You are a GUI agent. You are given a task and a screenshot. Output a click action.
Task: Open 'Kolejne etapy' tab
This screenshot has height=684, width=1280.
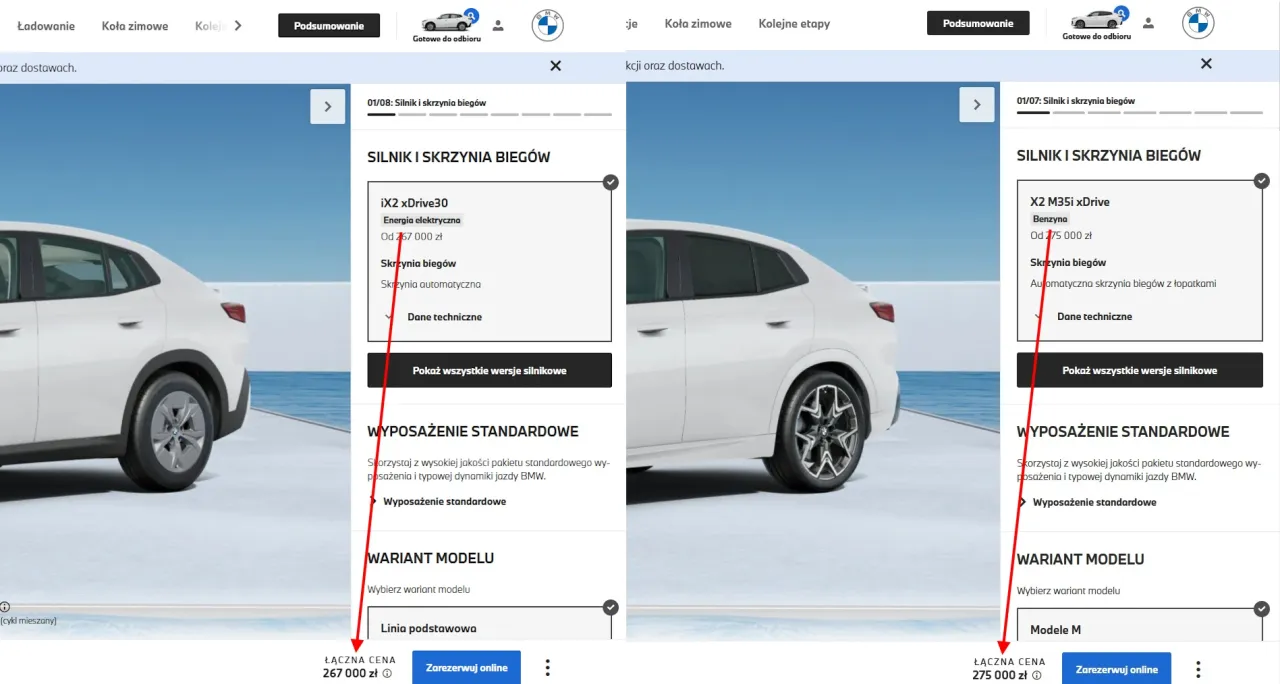(794, 24)
